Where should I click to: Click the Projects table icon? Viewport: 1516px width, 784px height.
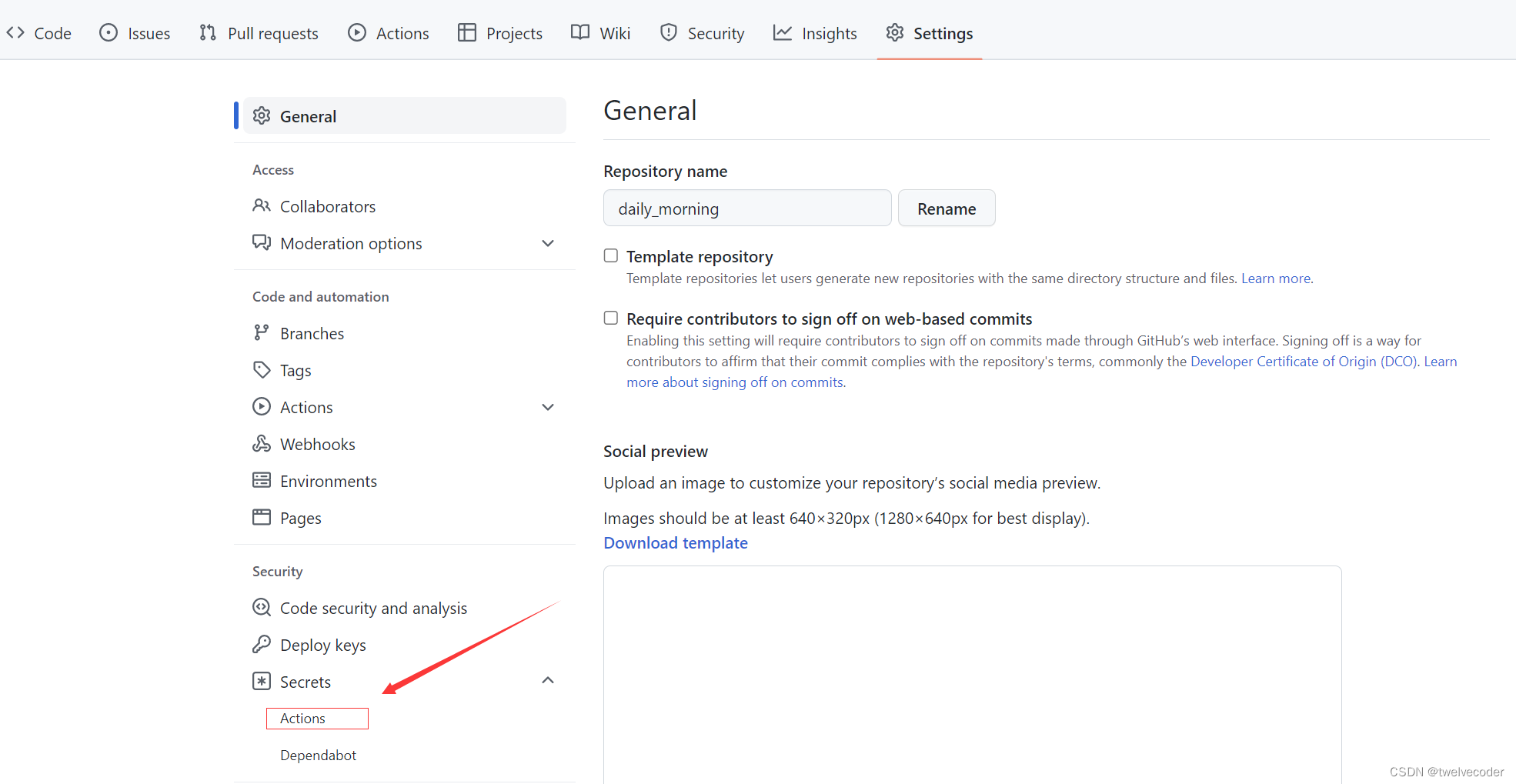467,32
